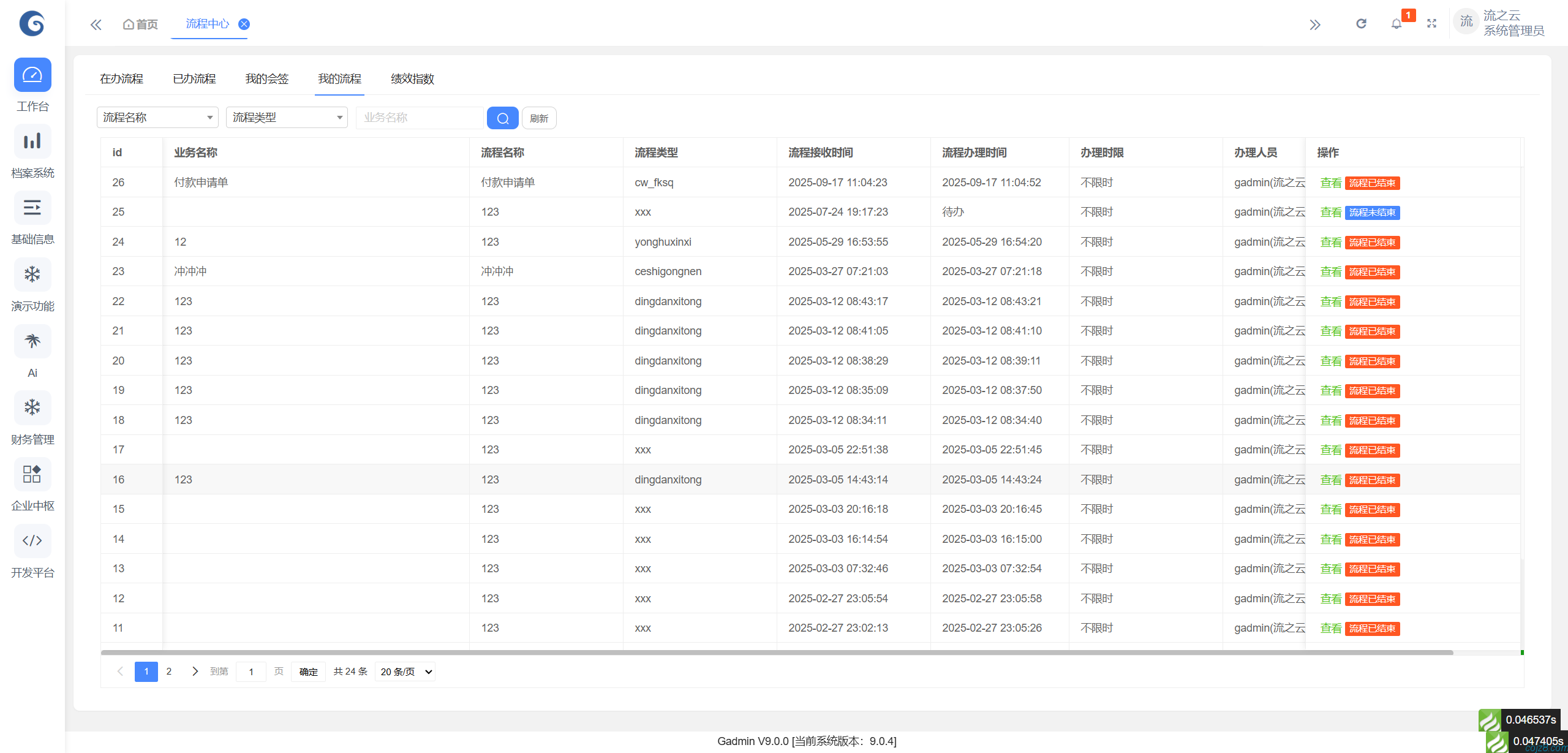1568x753 pixels.
Task: Switch to the 已办流程 tab
Action: tap(194, 79)
